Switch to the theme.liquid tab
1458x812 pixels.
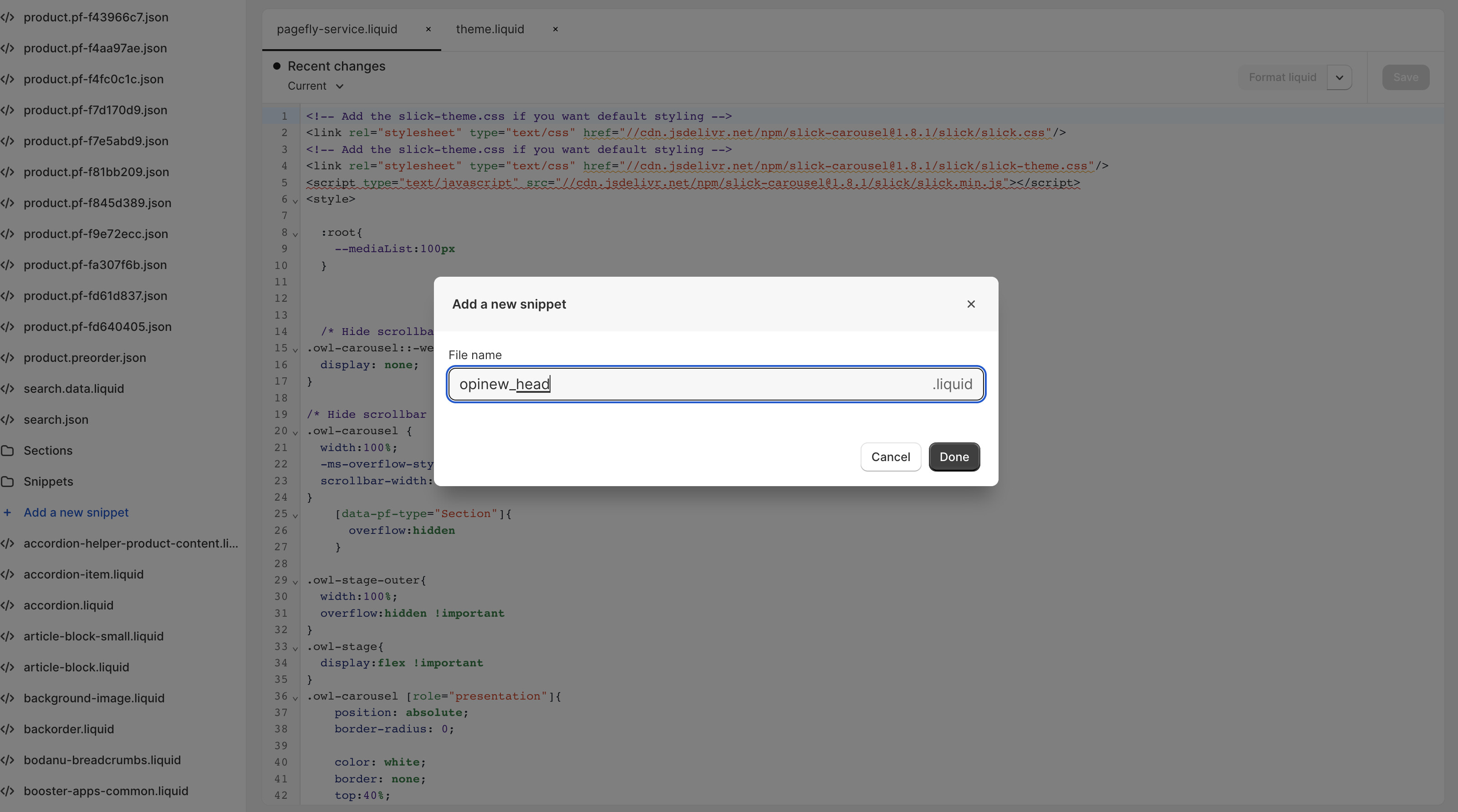pyautogui.click(x=489, y=29)
